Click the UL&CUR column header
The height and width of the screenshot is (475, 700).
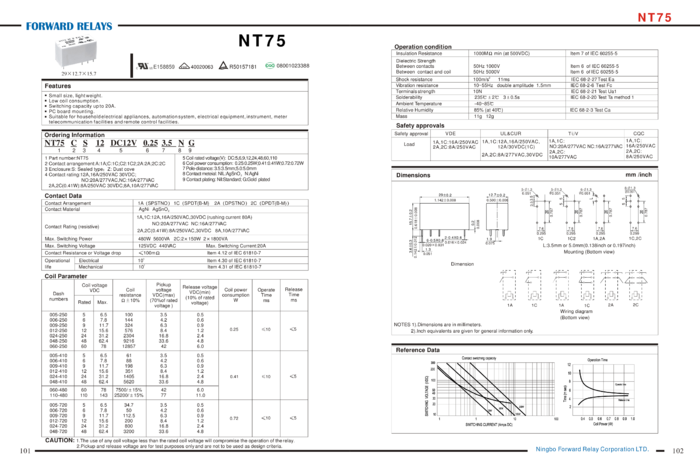511,133
